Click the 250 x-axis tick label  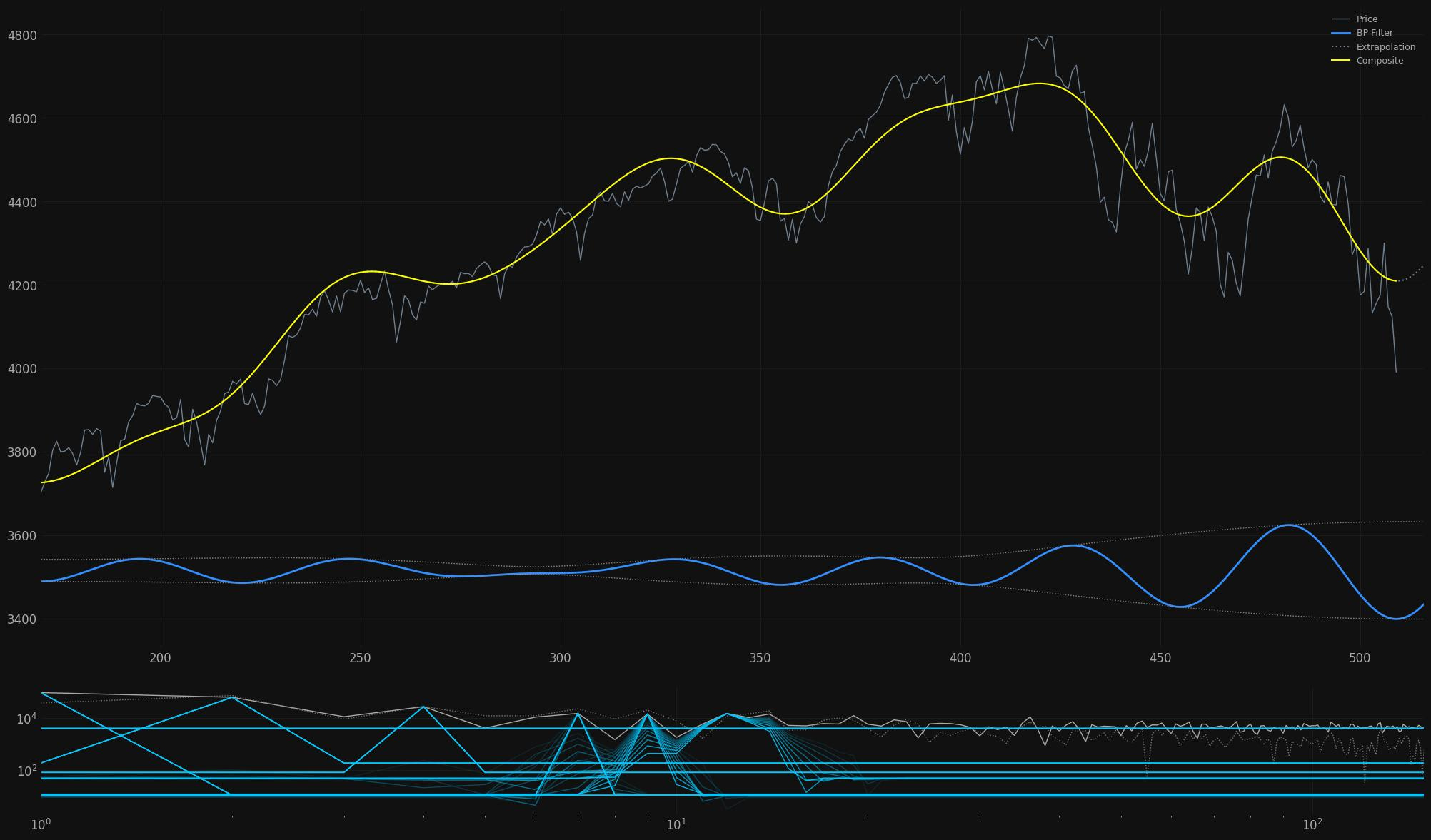(x=360, y=658)
